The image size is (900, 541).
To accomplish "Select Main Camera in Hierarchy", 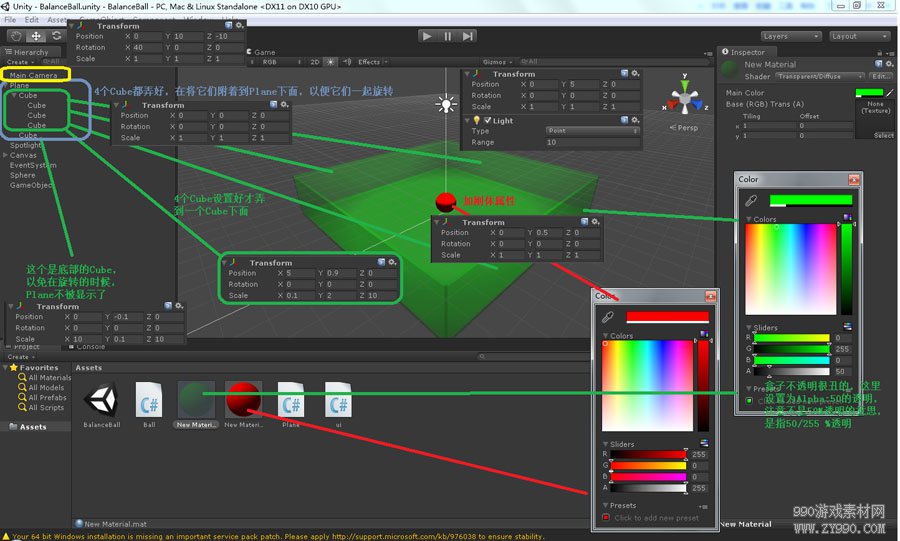I will 33,75.
